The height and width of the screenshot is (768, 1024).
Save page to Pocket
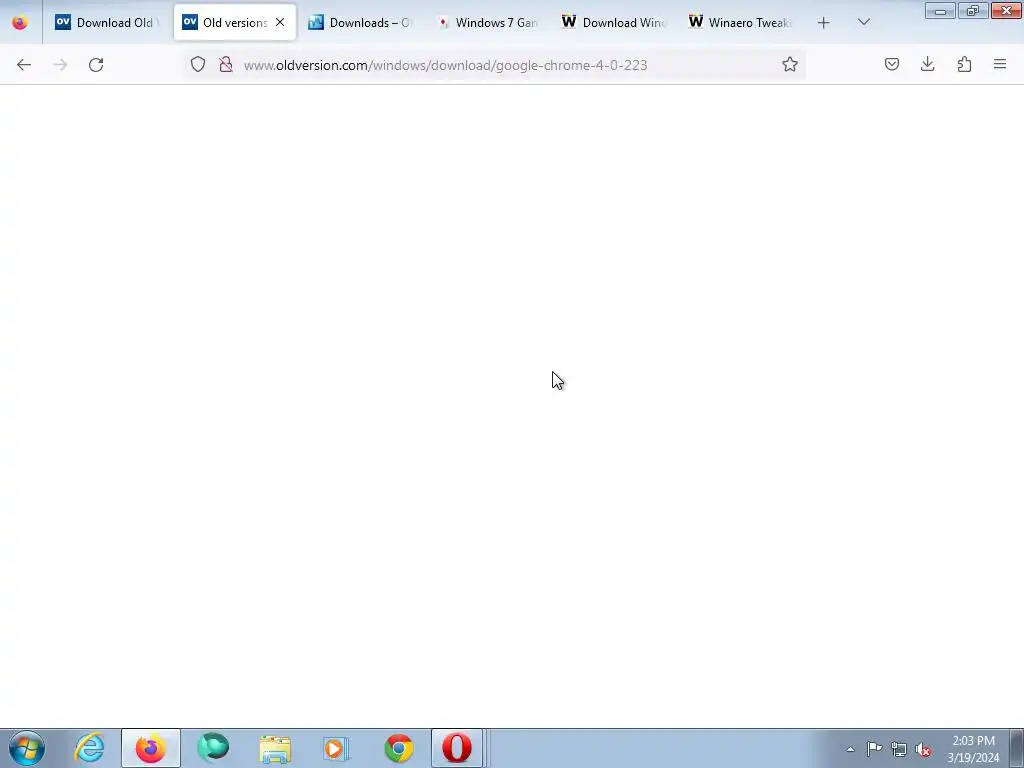891,64
